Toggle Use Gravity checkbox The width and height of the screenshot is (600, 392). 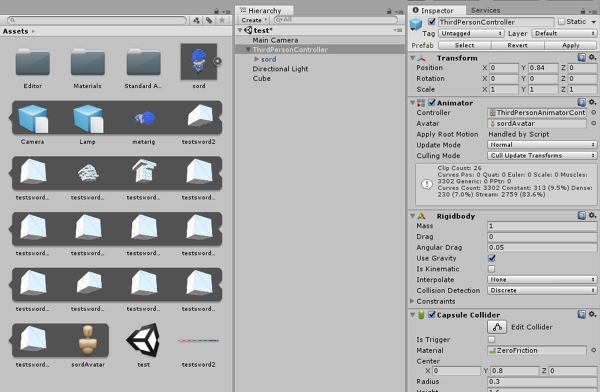[x=492, y=258]
